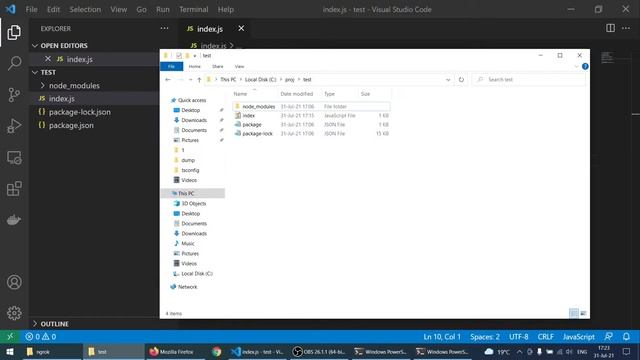Image resolution: width=640 pixels, height=360 pixels.
Task: Show errors and warnings count in status bar
Action: click(41, 337)
